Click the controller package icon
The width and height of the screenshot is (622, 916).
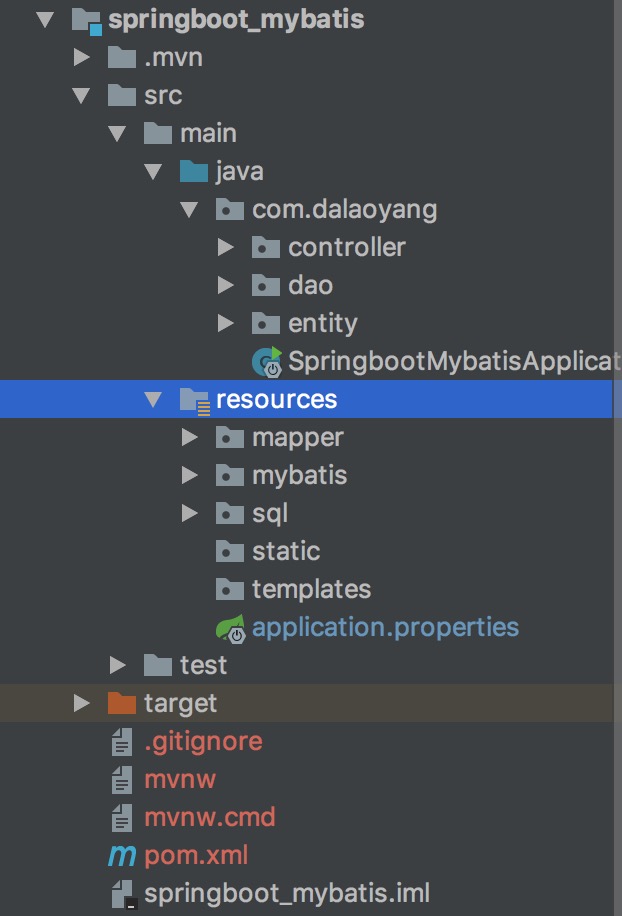coord(266,247)
